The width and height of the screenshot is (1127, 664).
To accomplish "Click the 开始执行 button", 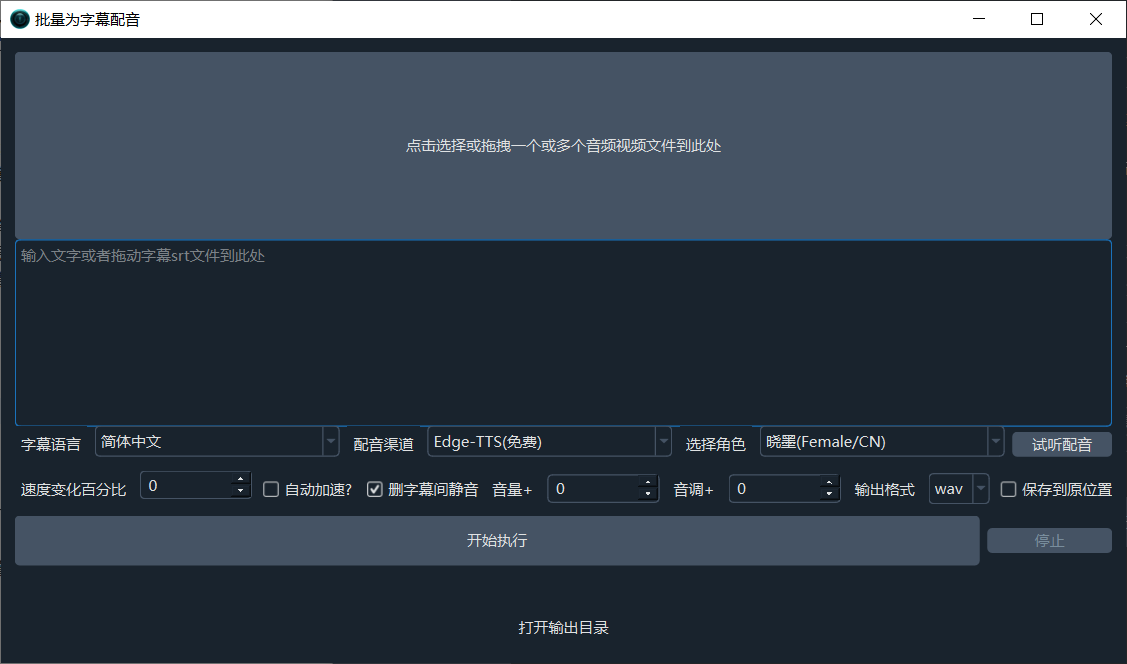I will 497,541.
